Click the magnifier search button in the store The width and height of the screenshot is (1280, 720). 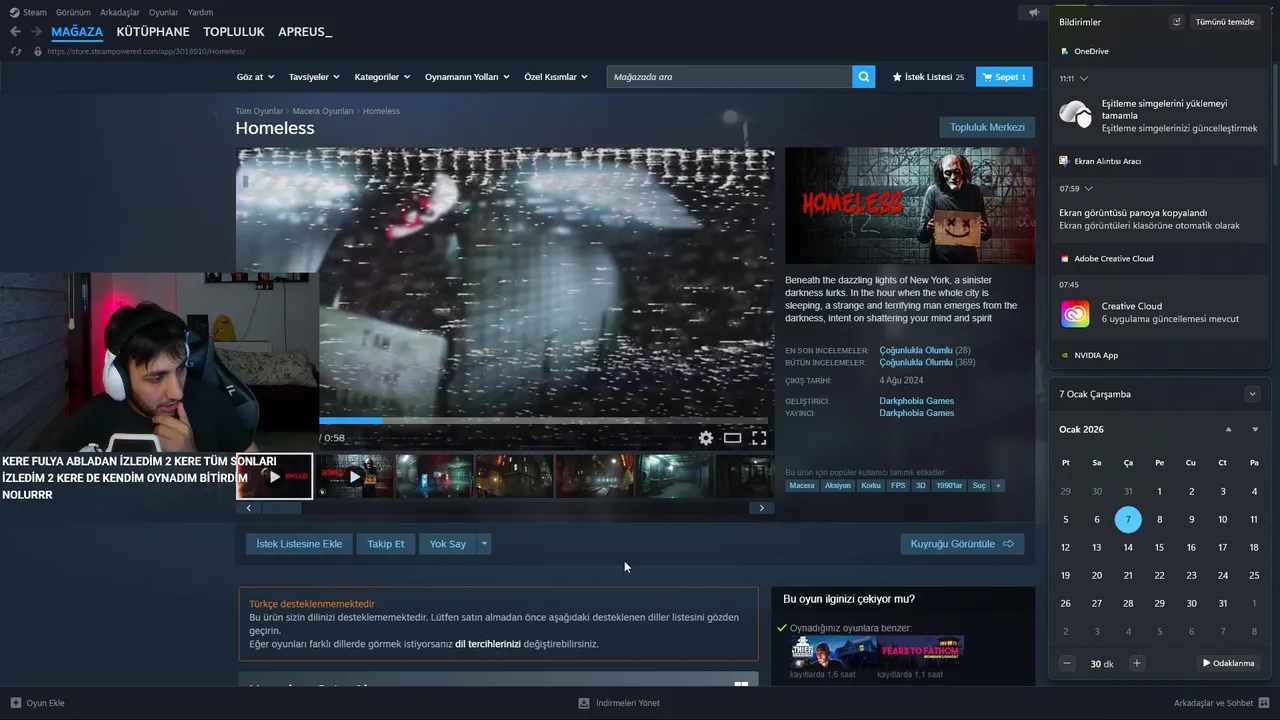pos(864,77)
